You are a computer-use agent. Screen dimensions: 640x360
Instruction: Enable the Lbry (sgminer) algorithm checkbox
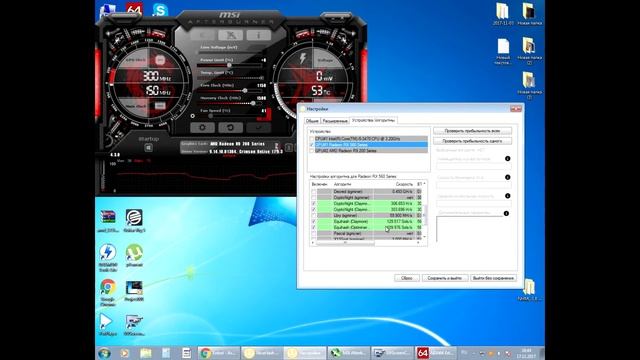[x=313, y=216]
